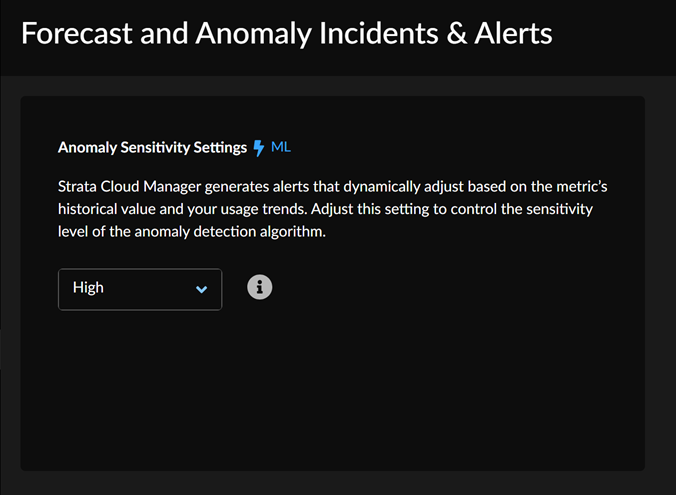Click the "Forecast and Anomaly Incidents & Alerts" title
Viewport: 676px width, 495px height.
pyautogui.click(x=286, y=34)
